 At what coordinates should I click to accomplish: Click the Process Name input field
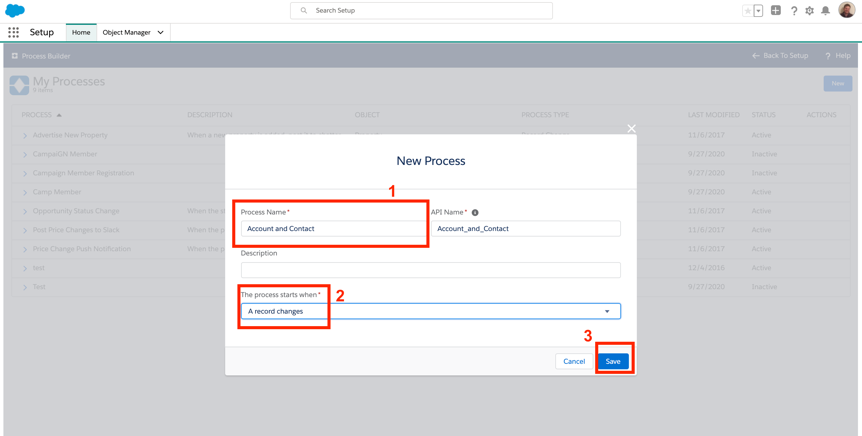[x=333, y=229]
